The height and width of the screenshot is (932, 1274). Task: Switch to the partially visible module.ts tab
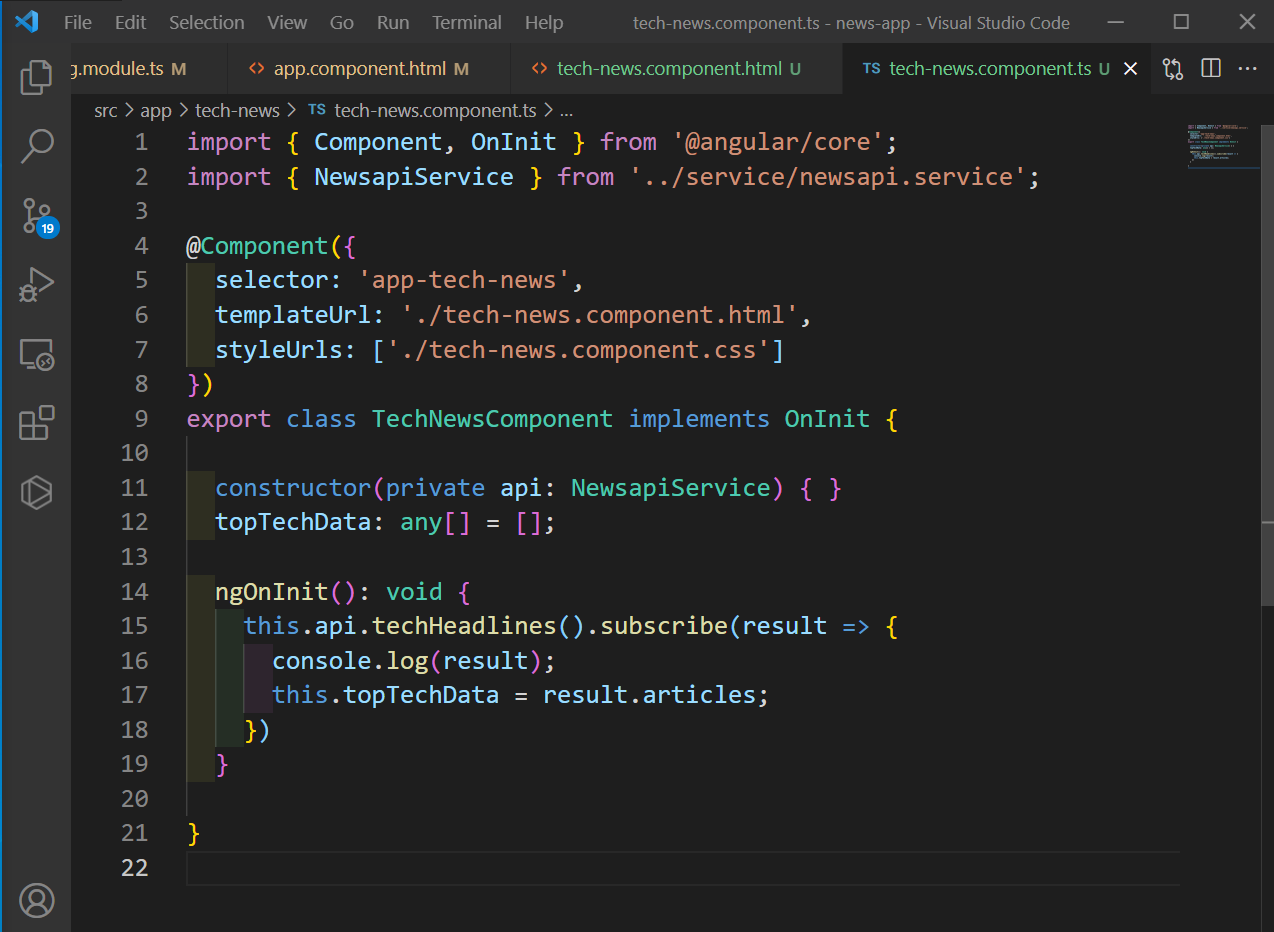click(x=149, y=69)
